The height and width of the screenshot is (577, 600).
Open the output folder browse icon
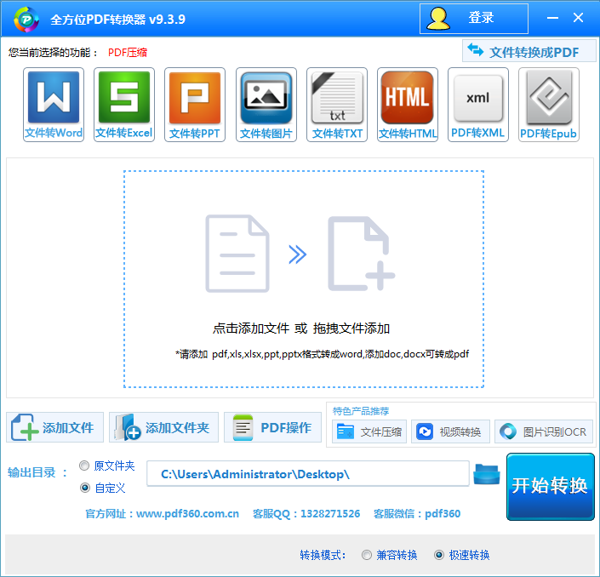click(x=486, y=473)
